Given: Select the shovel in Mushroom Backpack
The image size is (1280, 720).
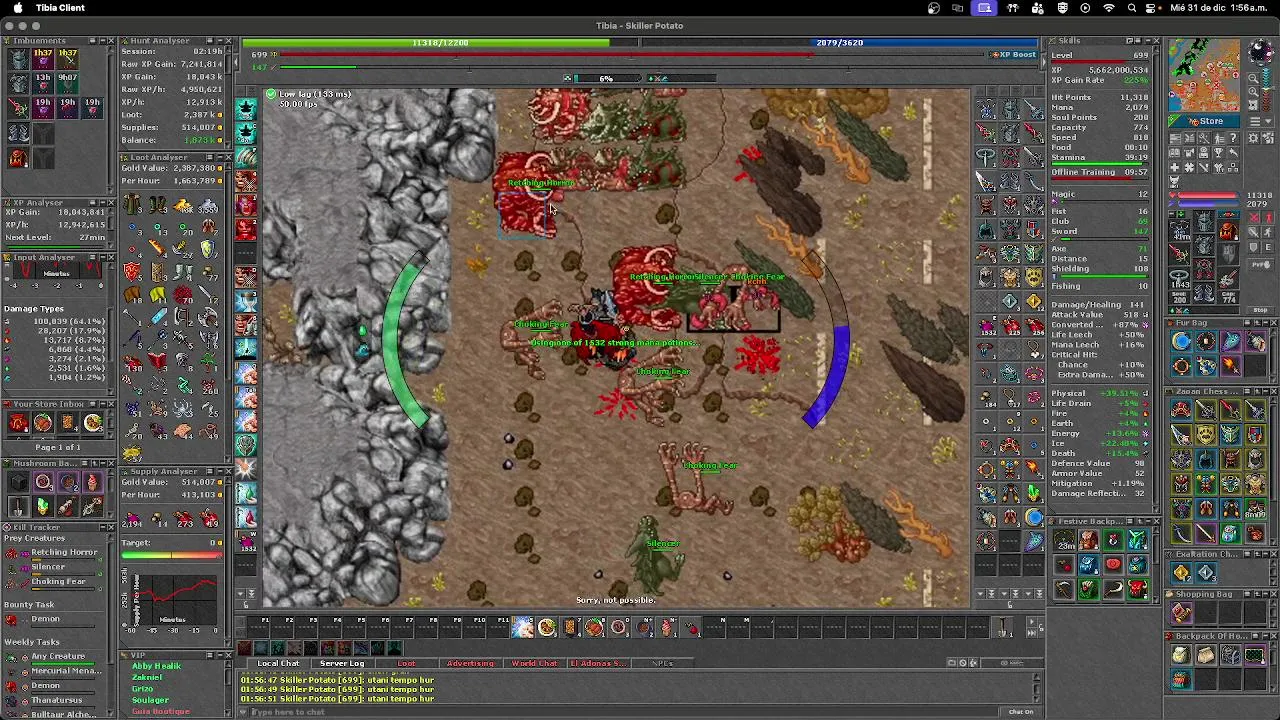Looking at the screenshot, I should point(18,506).
